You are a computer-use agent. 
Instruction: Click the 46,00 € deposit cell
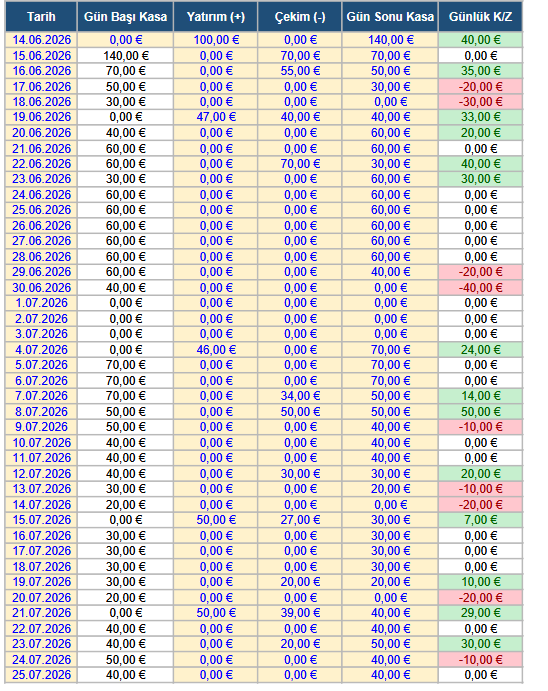click(215, 350)
